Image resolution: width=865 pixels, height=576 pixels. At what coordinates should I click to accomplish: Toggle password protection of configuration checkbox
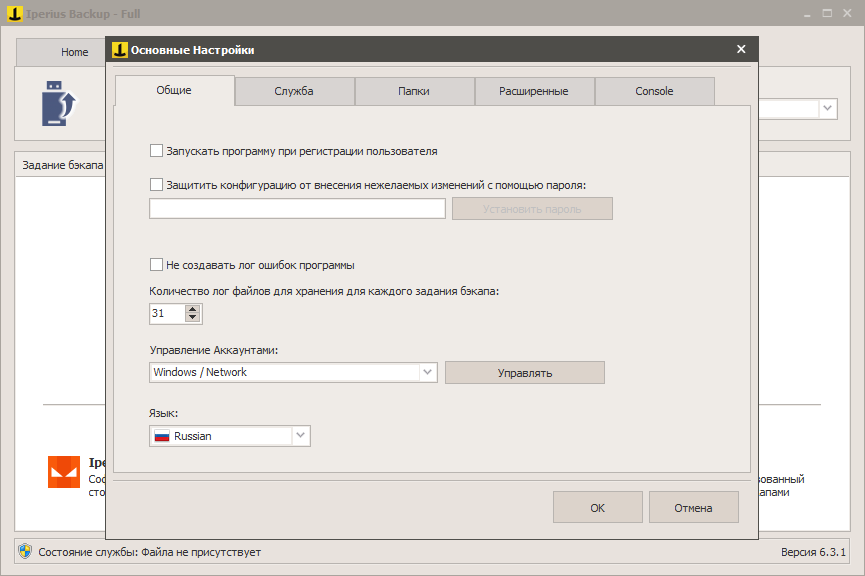(156, 184)
